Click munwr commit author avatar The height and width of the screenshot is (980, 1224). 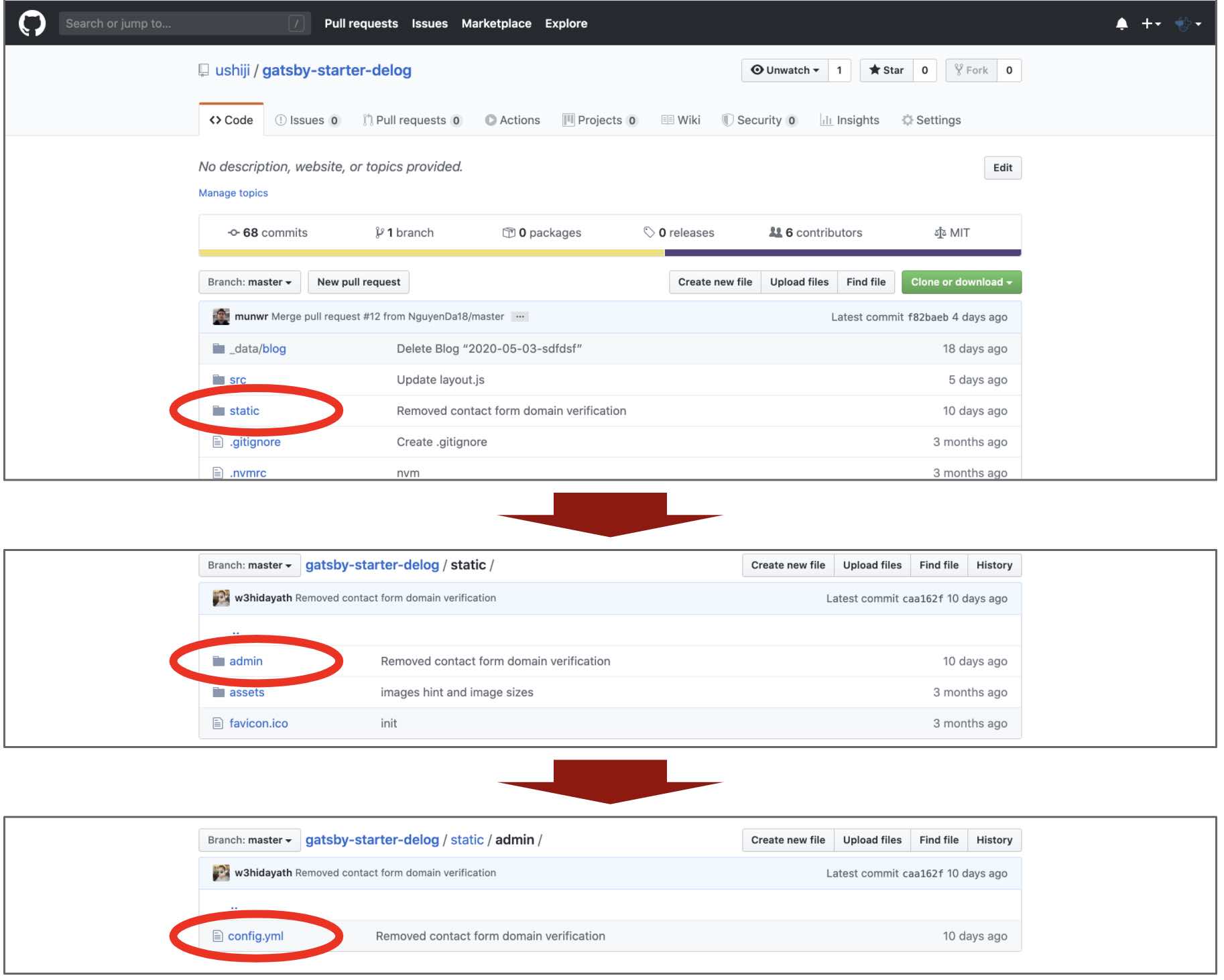pyautogui.click(x=221, y=316)
